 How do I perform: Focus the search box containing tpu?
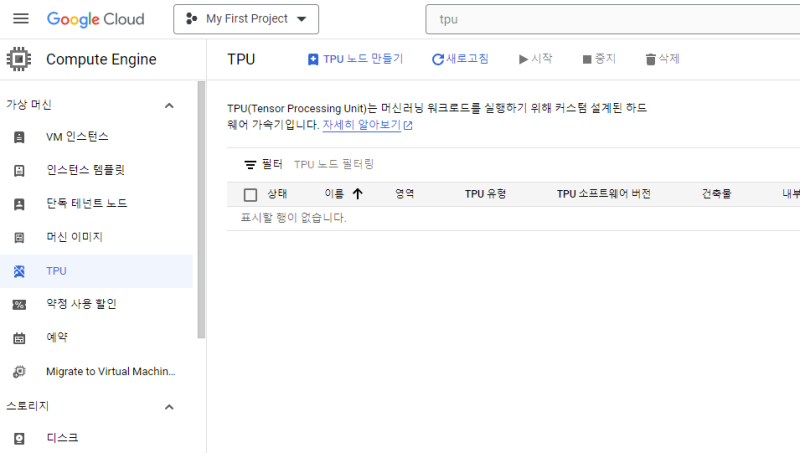coord(612,19)
